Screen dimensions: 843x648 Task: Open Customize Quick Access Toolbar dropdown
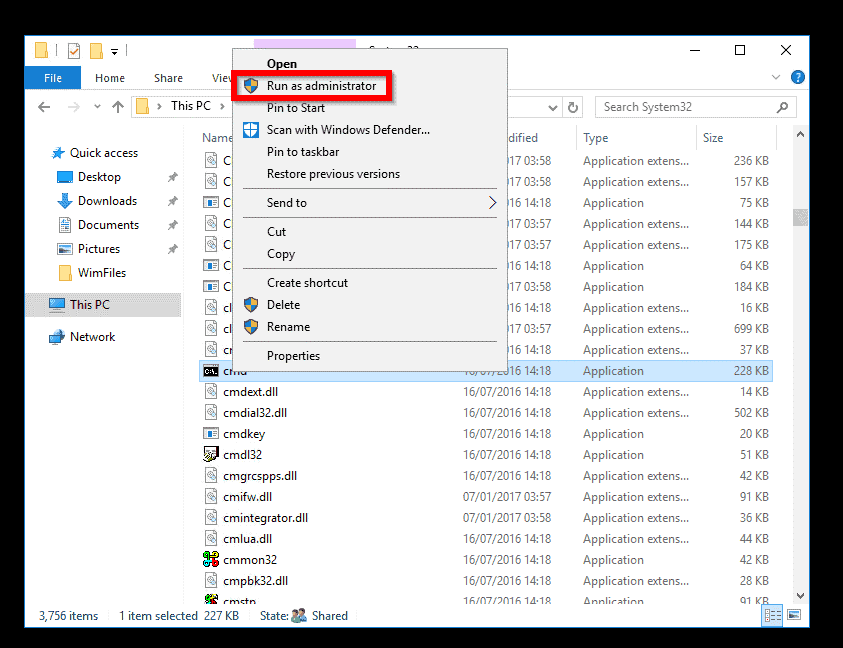115,52
